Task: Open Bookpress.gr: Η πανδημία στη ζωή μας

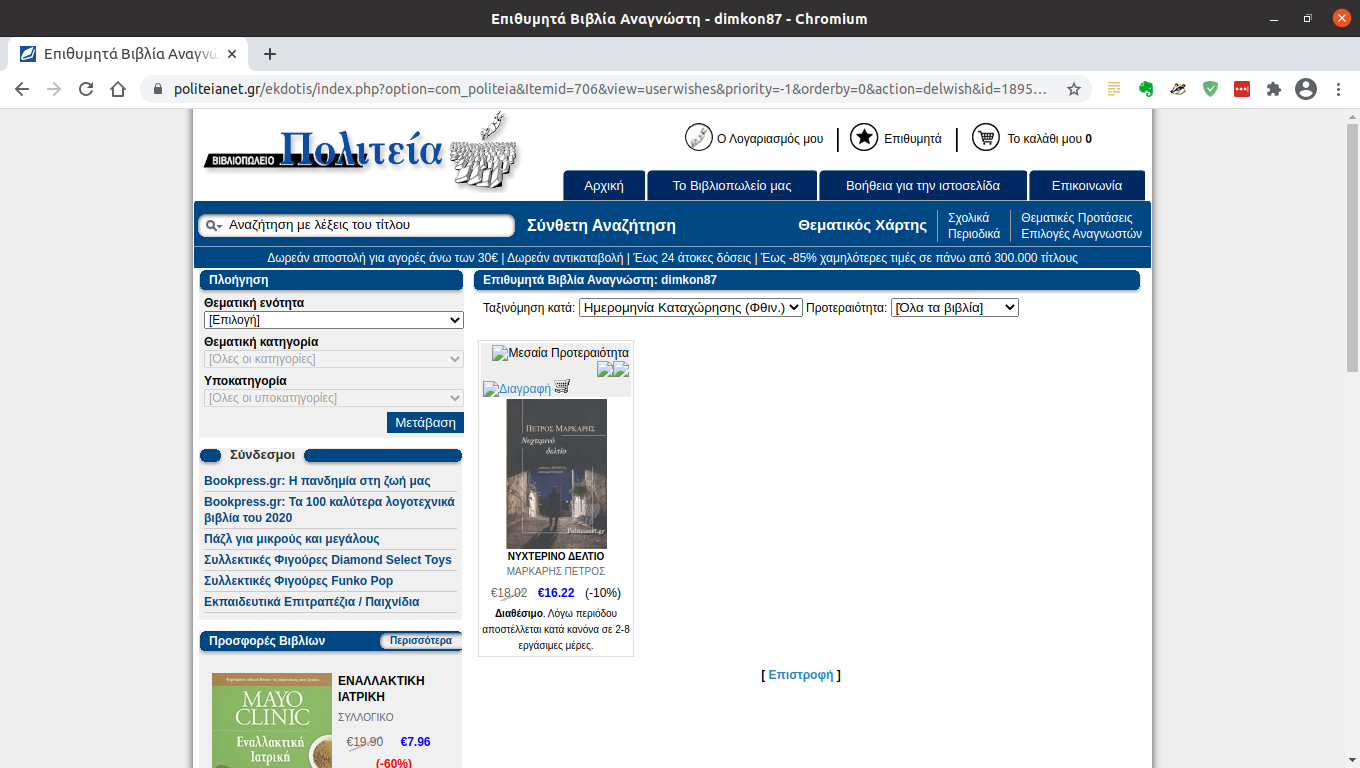Action: point(317,481)
